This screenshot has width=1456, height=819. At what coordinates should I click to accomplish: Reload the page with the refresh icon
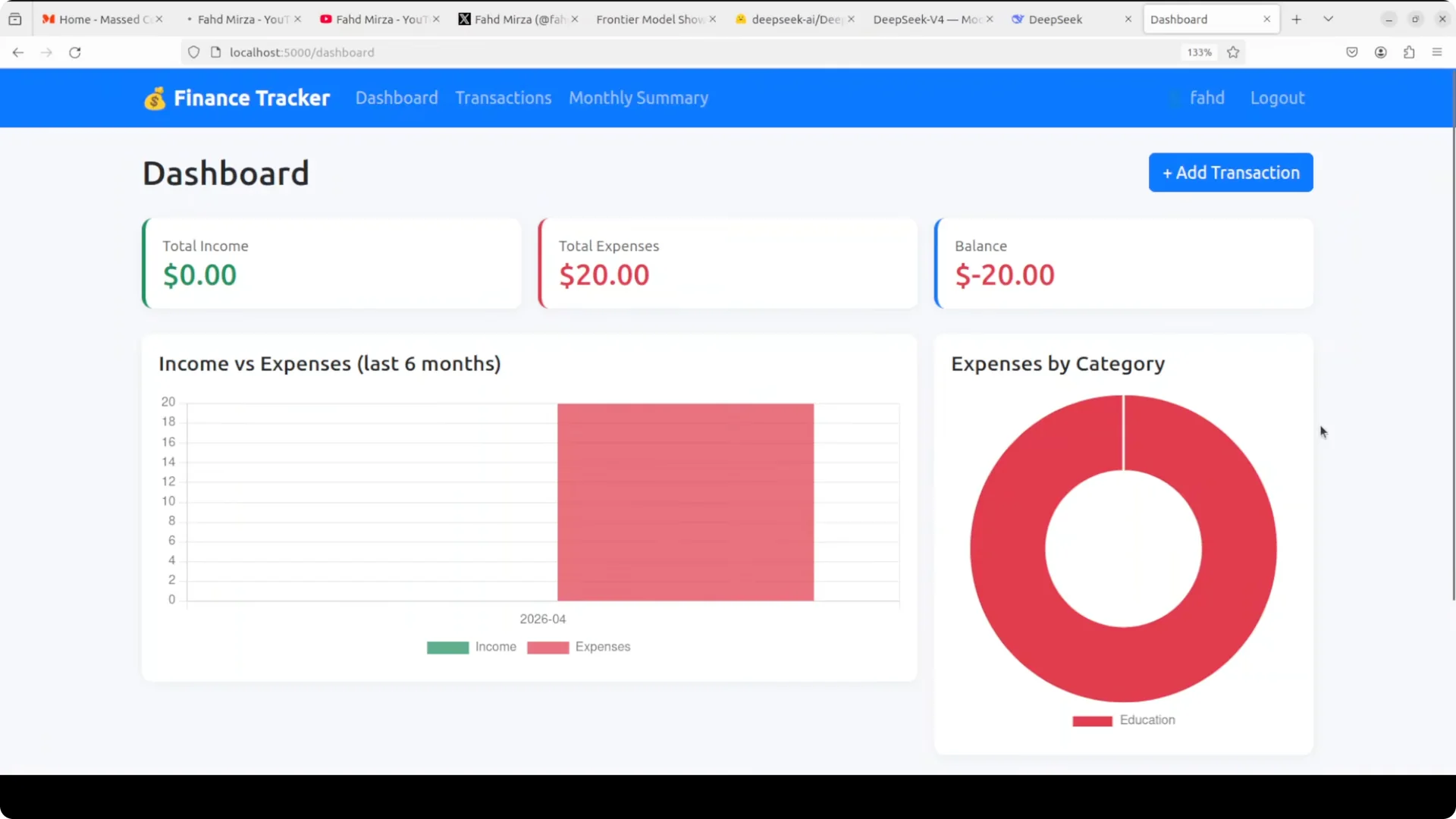[x=75, y=52]
